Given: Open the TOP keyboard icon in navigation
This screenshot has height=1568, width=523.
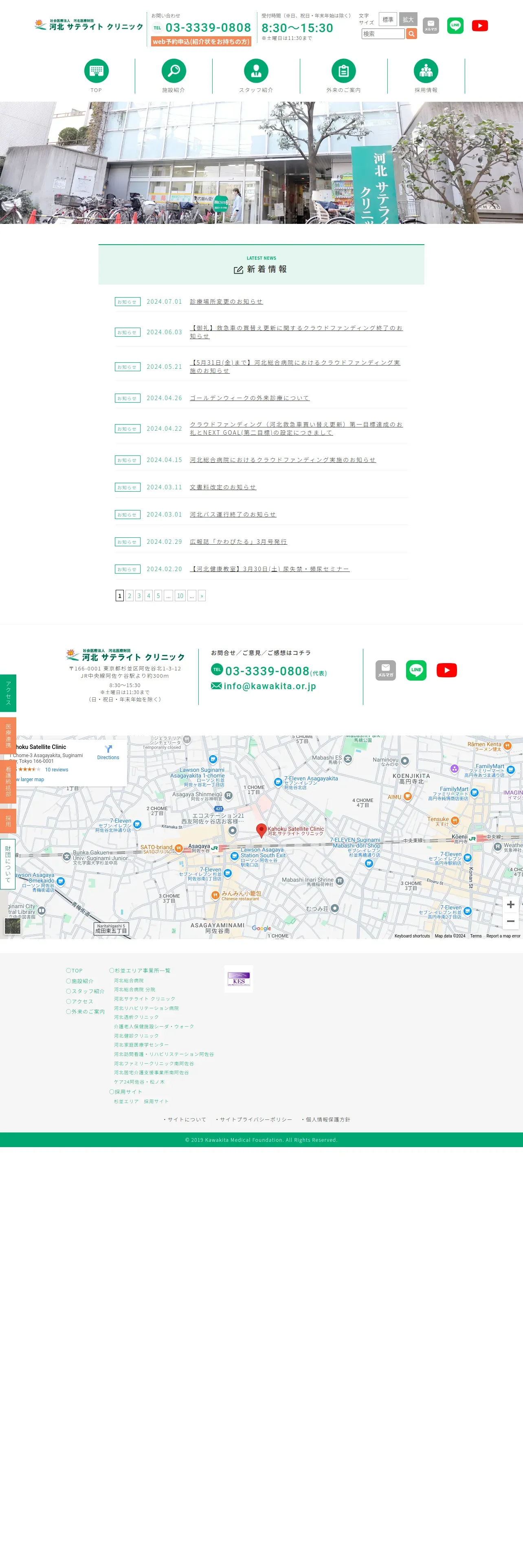Looking at the screenshot, I should [96, 70].
